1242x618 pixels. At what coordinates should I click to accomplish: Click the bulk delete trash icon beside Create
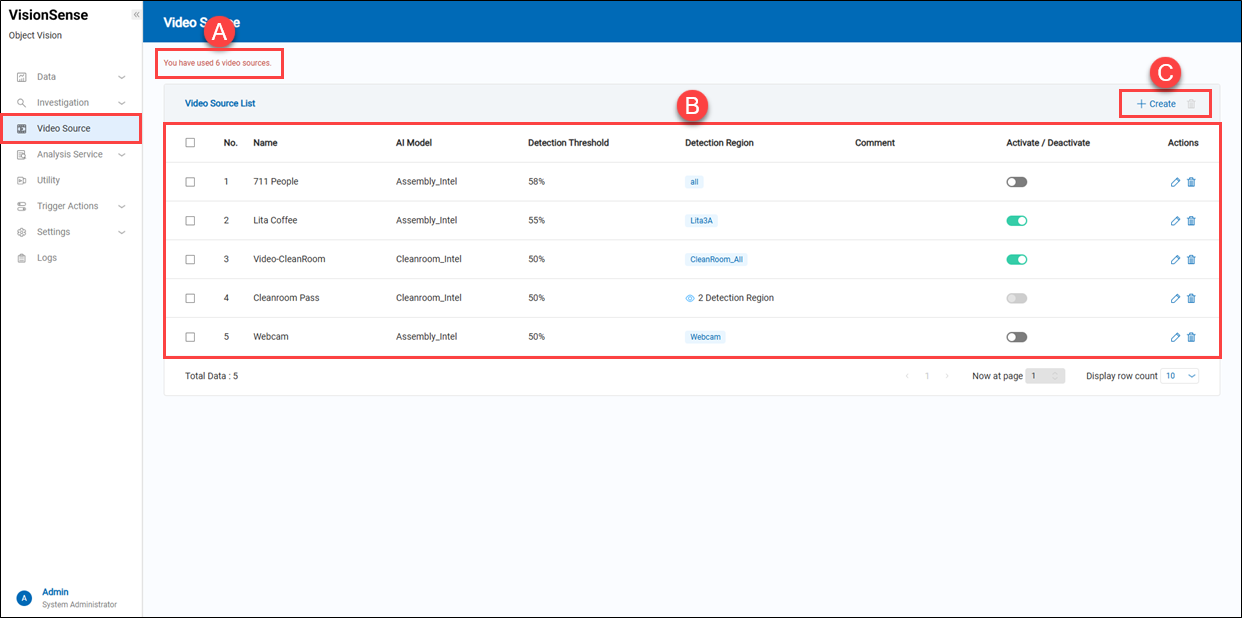[x=1191, y=104]
